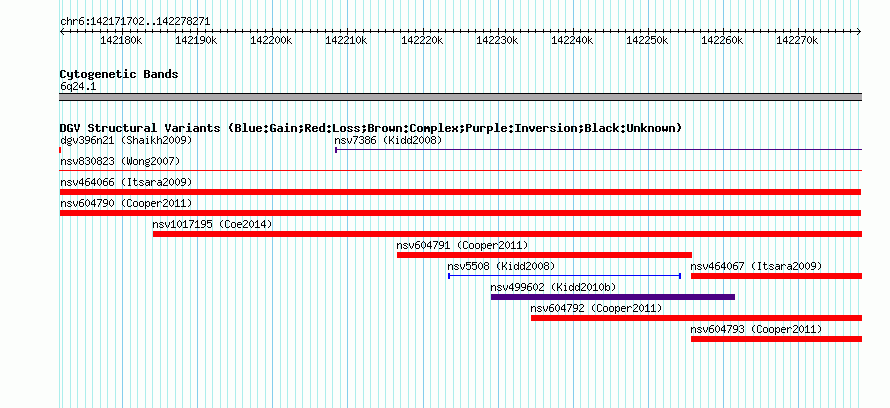Click the 6q24.1 band label
The width and height of the screenshot is (890, 408).
(x=78, y=86)
